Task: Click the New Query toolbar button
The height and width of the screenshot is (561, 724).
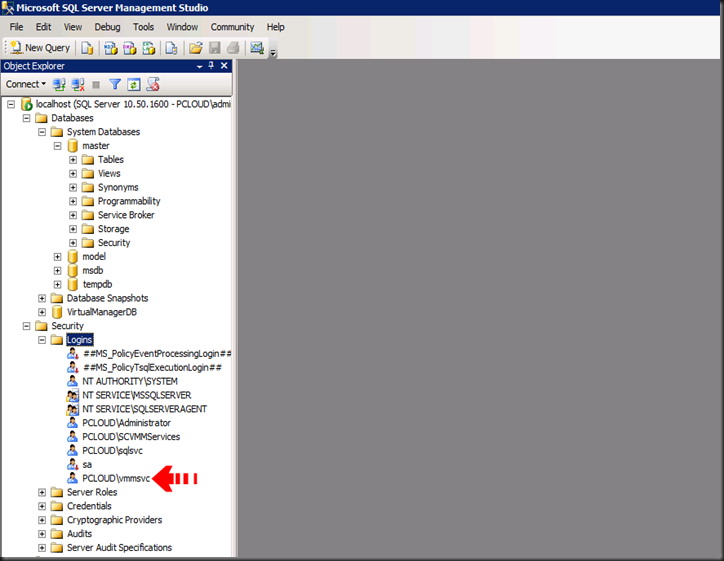Action: click(40, 48)
